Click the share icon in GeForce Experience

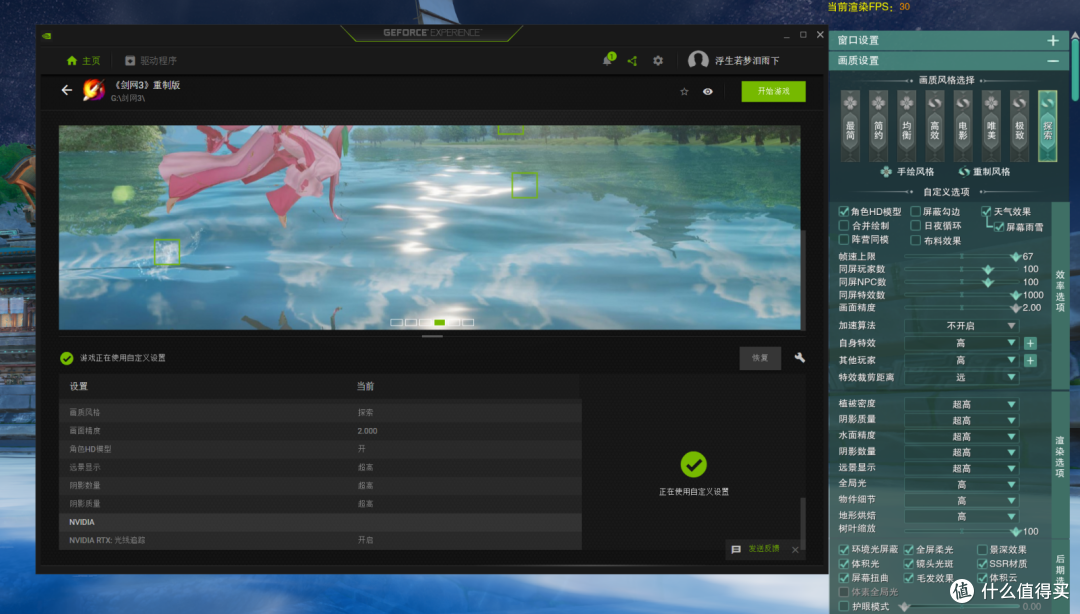pos(632,61)
